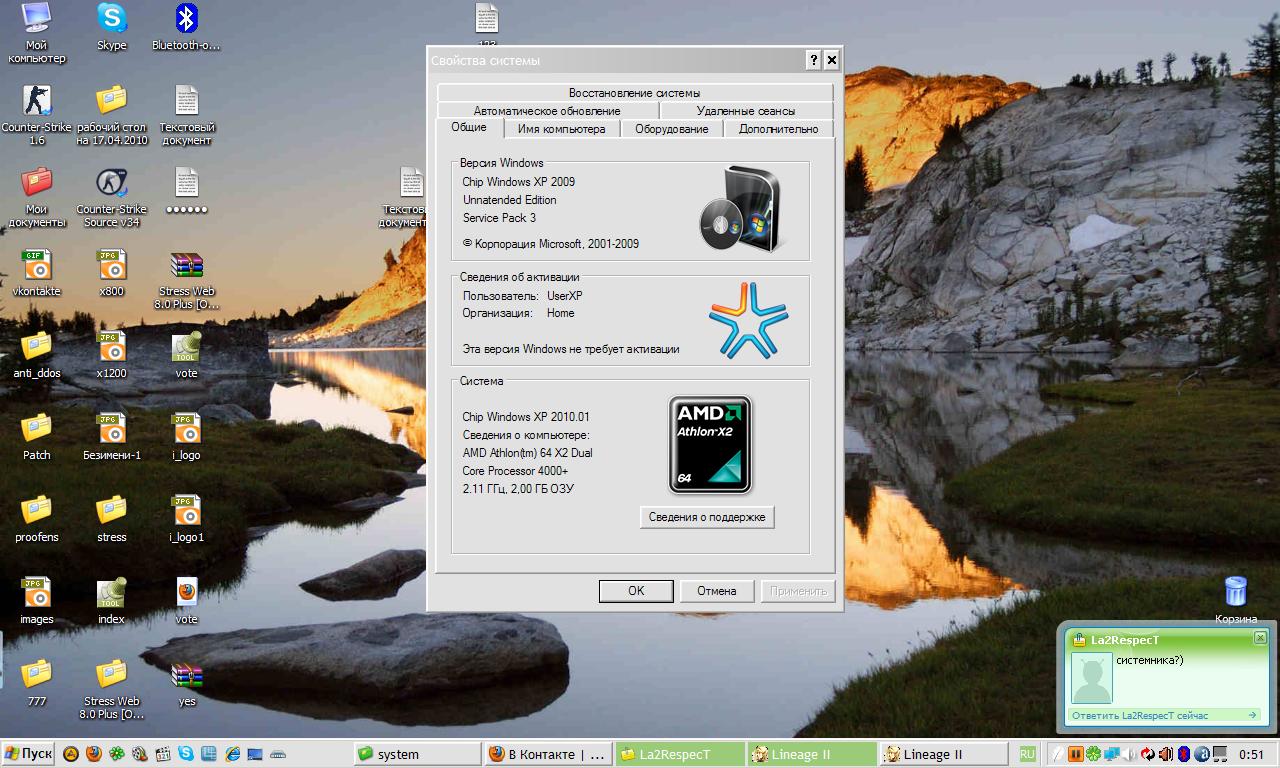The width and height of the screenshot is (1280, 768).
Task: Select the index tool file
Action: pos(112,601)
